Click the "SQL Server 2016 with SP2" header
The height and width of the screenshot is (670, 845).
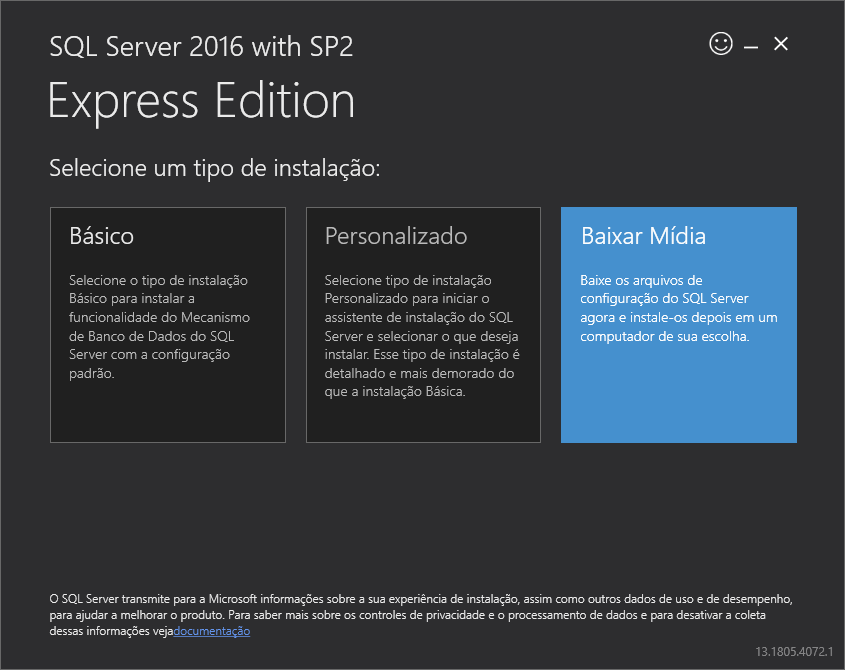pyautogui.click(x=201, y=46)
